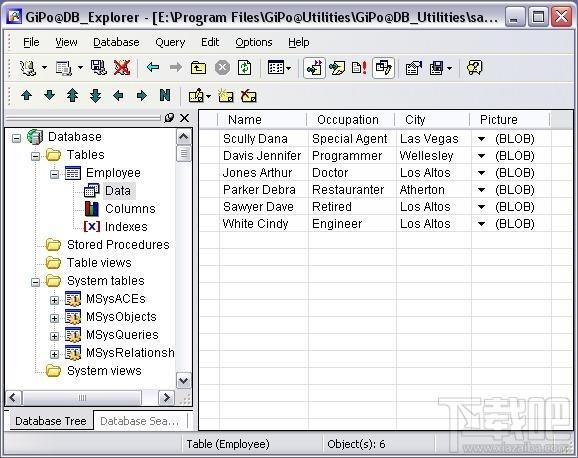
Task: Open dropdown arrow beside edit record icon
Action: 208,97
